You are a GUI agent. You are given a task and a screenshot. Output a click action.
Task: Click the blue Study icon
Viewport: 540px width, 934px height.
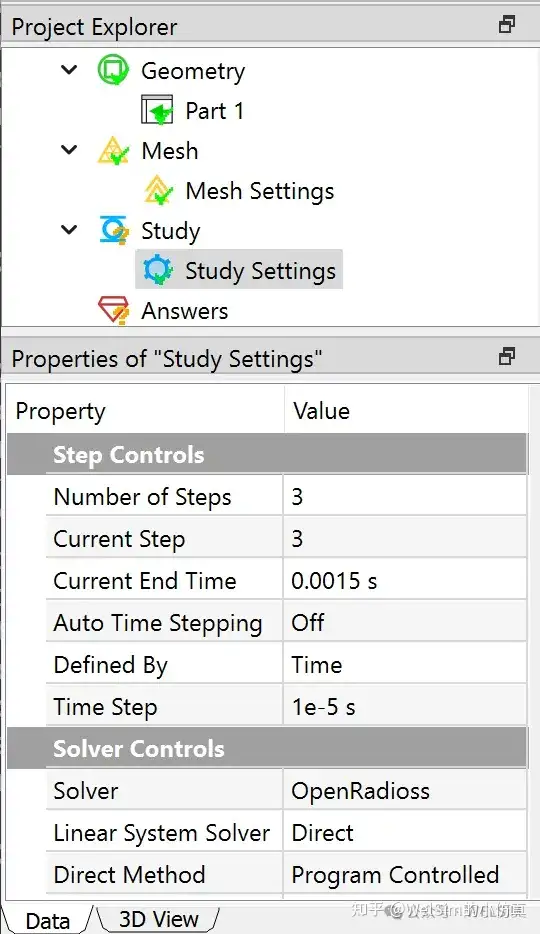[114, 231]
